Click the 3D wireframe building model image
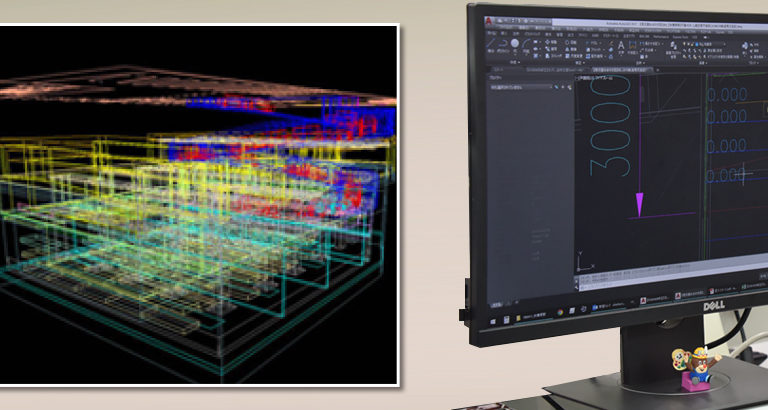768x410 pixels. pyautogui.click(x=198, y=204)
